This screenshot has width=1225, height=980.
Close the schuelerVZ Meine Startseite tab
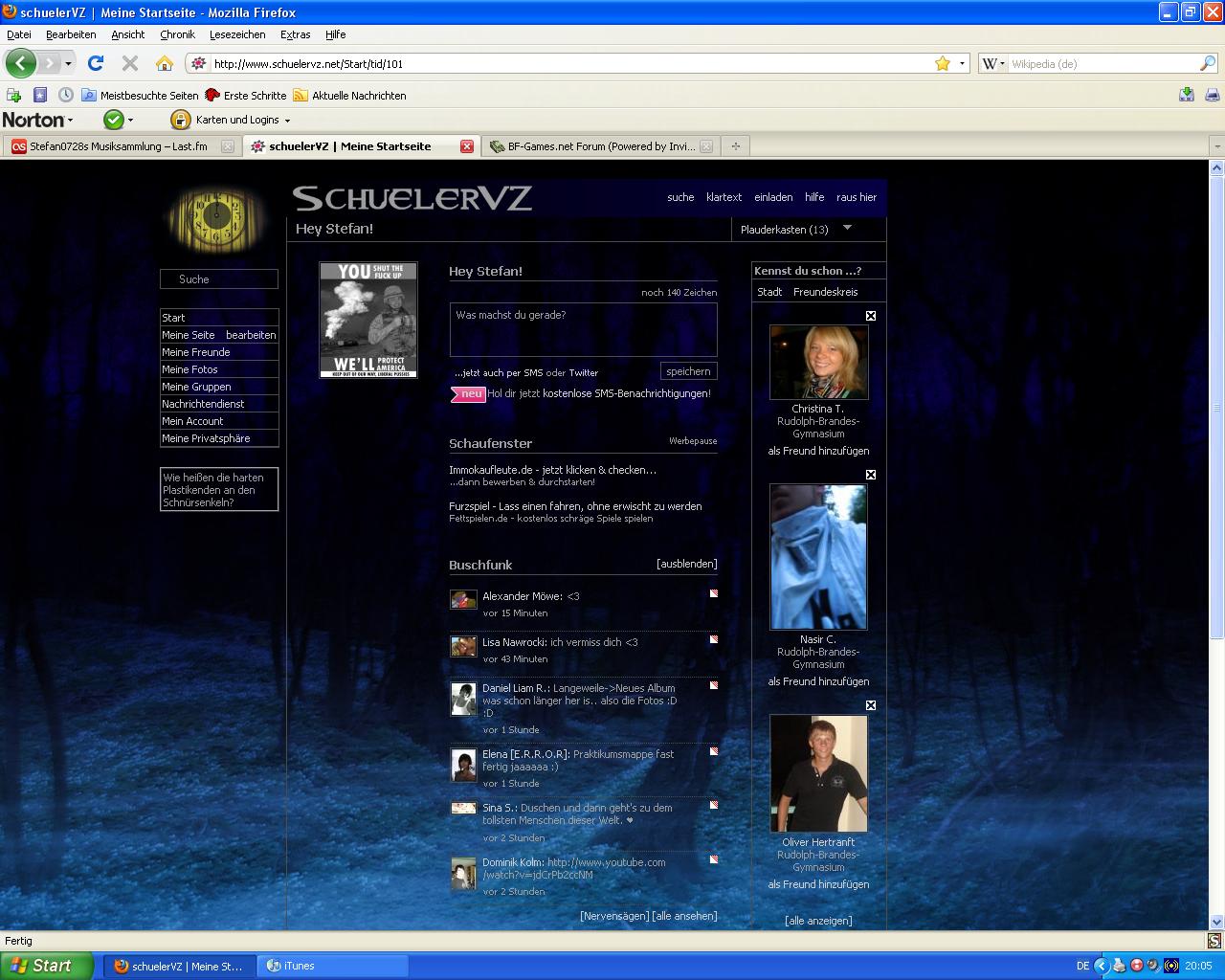[467, 146]
